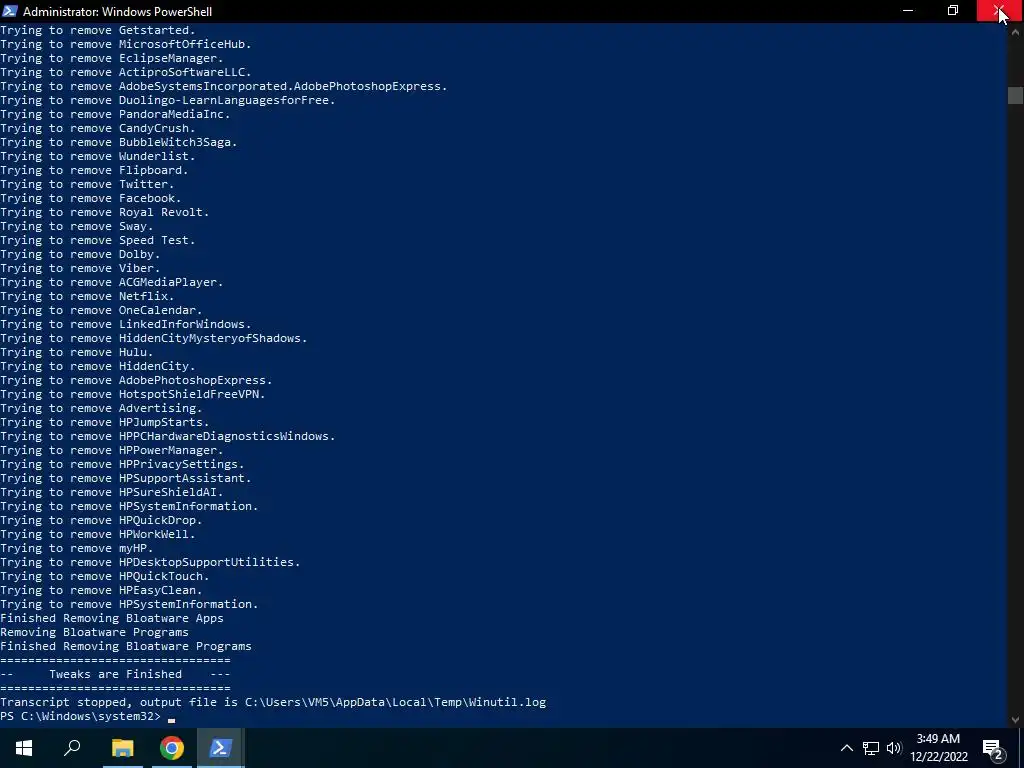Click the 'Transcript stopped' Winutil.log line
The image size is (1024, 768).
(273, 702)
